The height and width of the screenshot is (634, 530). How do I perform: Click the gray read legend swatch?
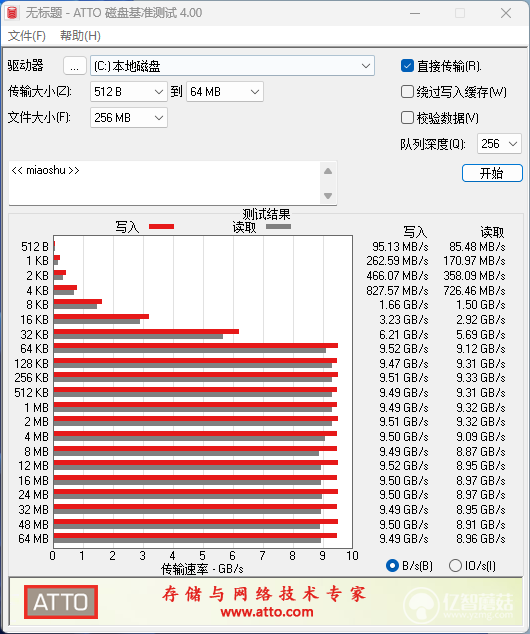279,227
